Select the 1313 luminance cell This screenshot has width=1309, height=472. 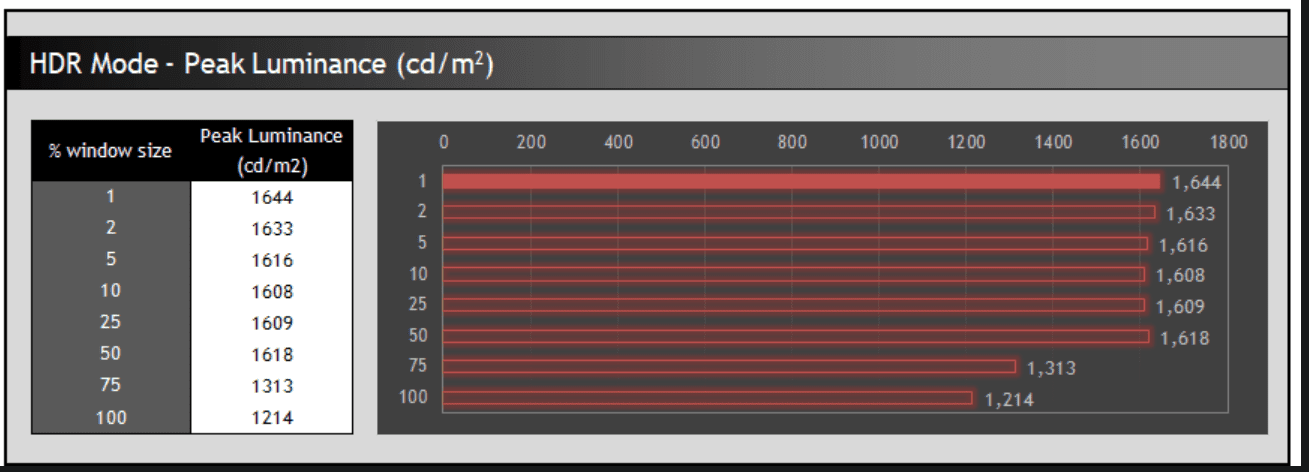point(272,386)
